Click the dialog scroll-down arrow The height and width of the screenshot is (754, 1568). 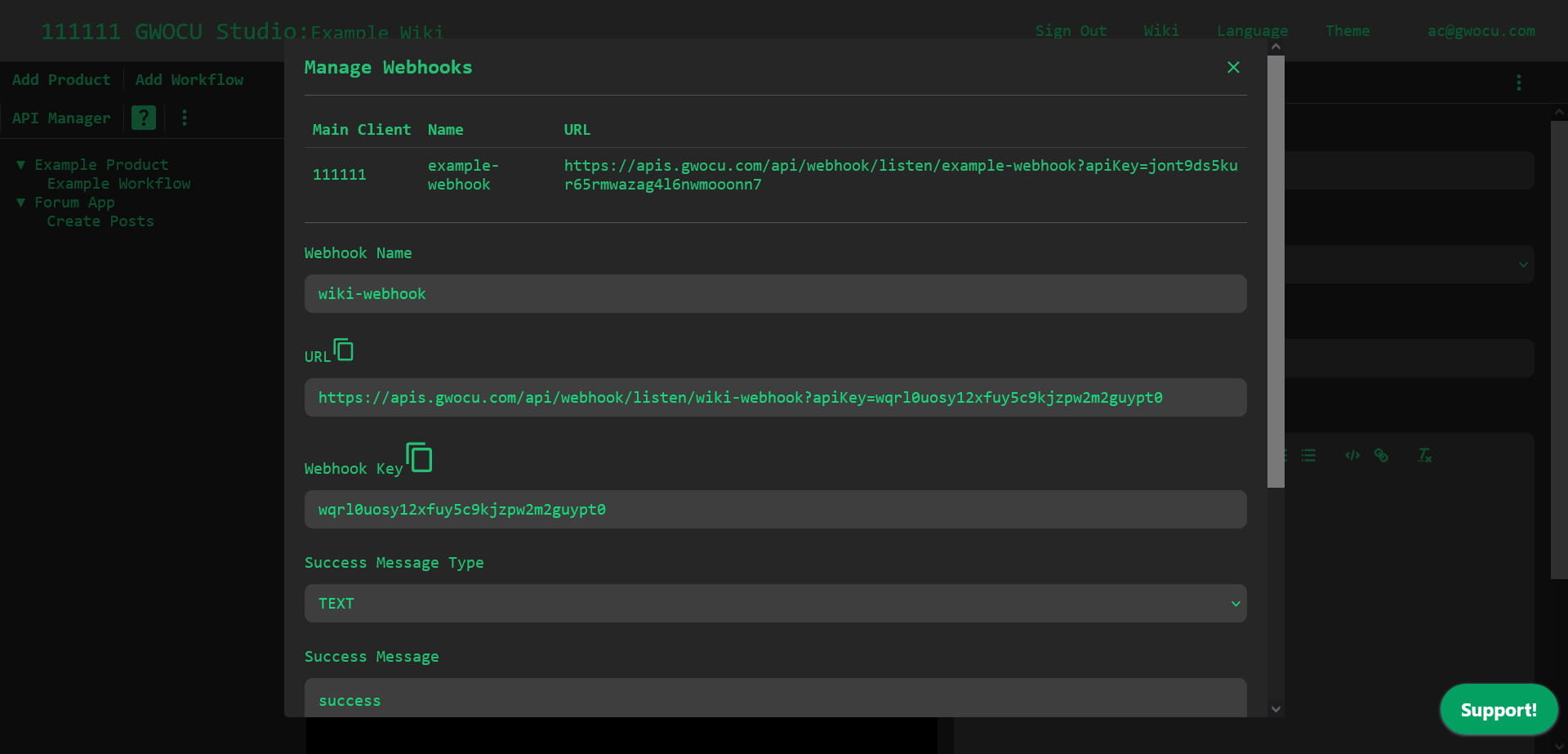[1276, 709]
